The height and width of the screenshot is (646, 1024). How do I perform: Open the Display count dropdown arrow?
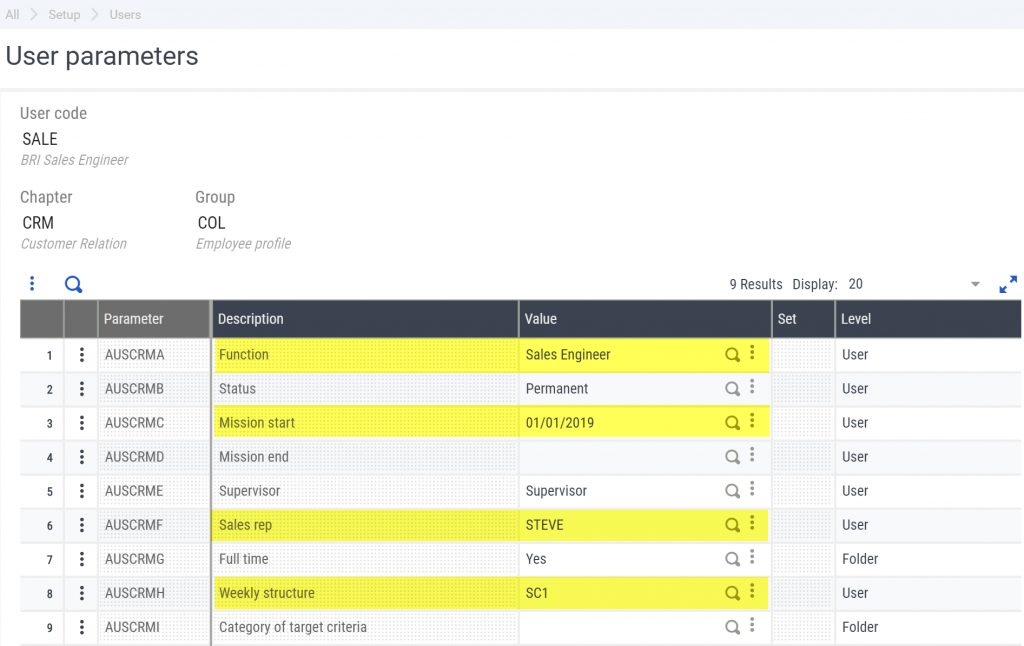(975, 285)
